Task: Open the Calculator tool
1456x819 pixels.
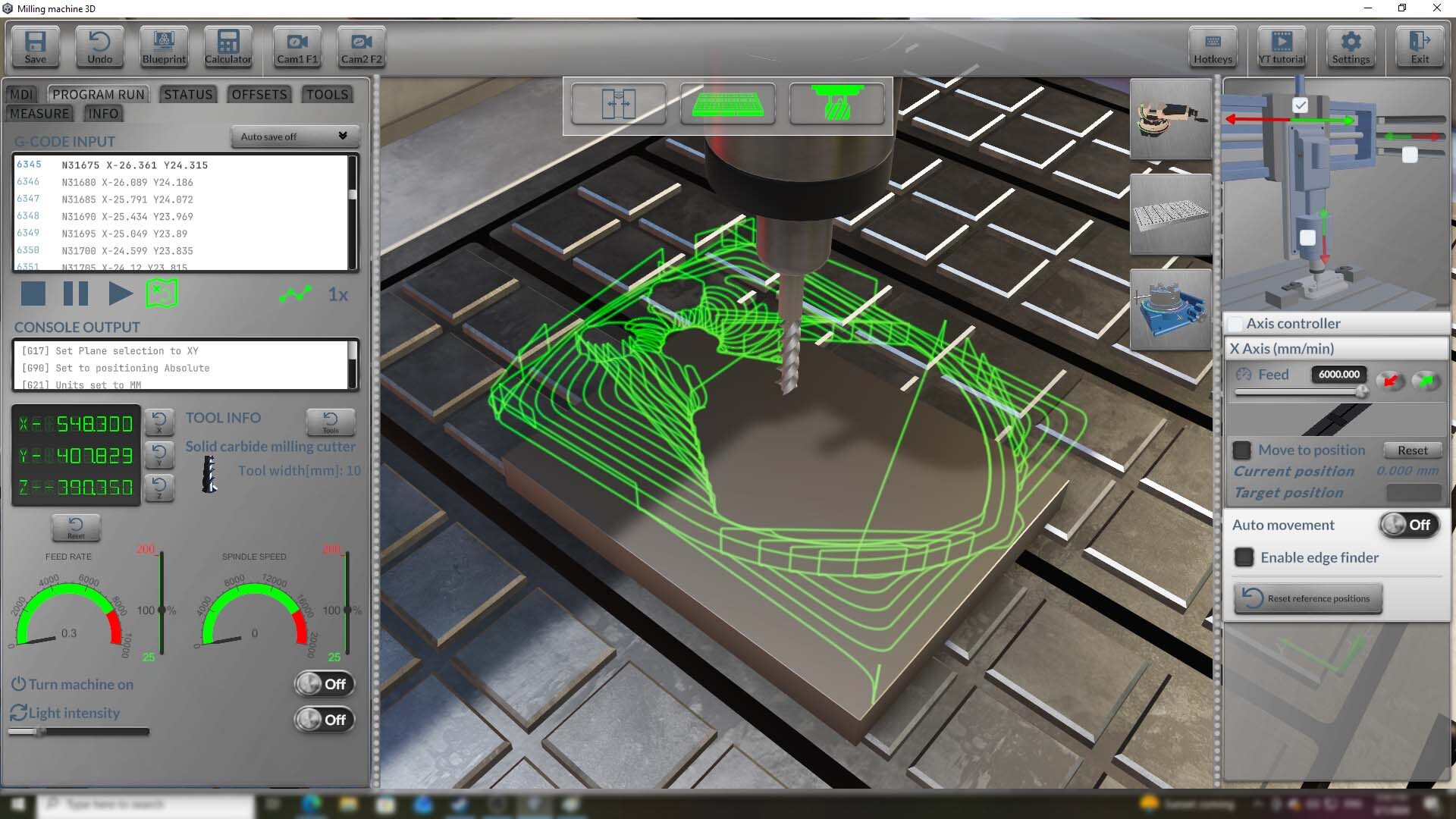Action: pyautogui.click(x=227, y=47)
